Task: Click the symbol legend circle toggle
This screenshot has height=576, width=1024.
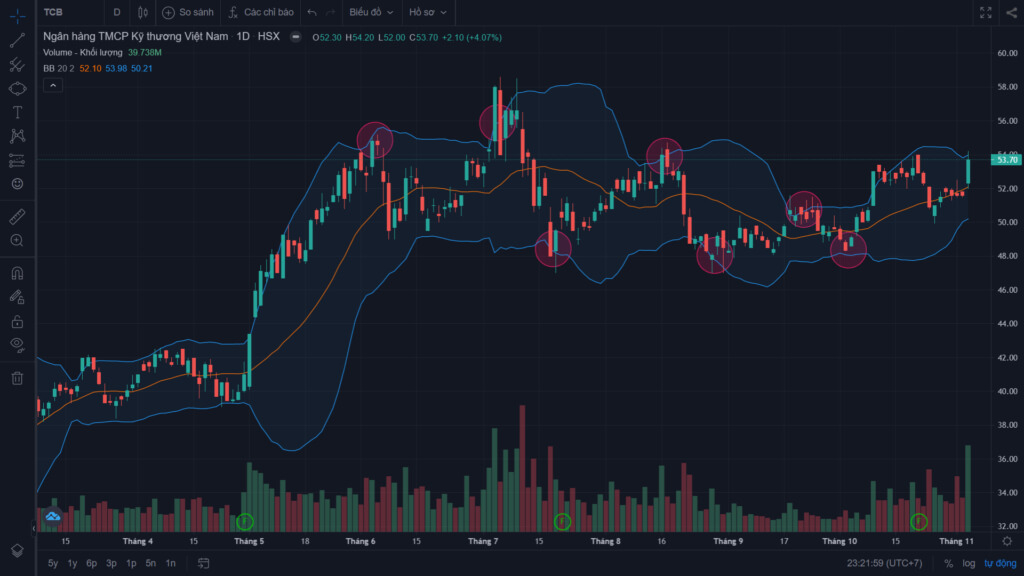Action: [x=296, y=37]
